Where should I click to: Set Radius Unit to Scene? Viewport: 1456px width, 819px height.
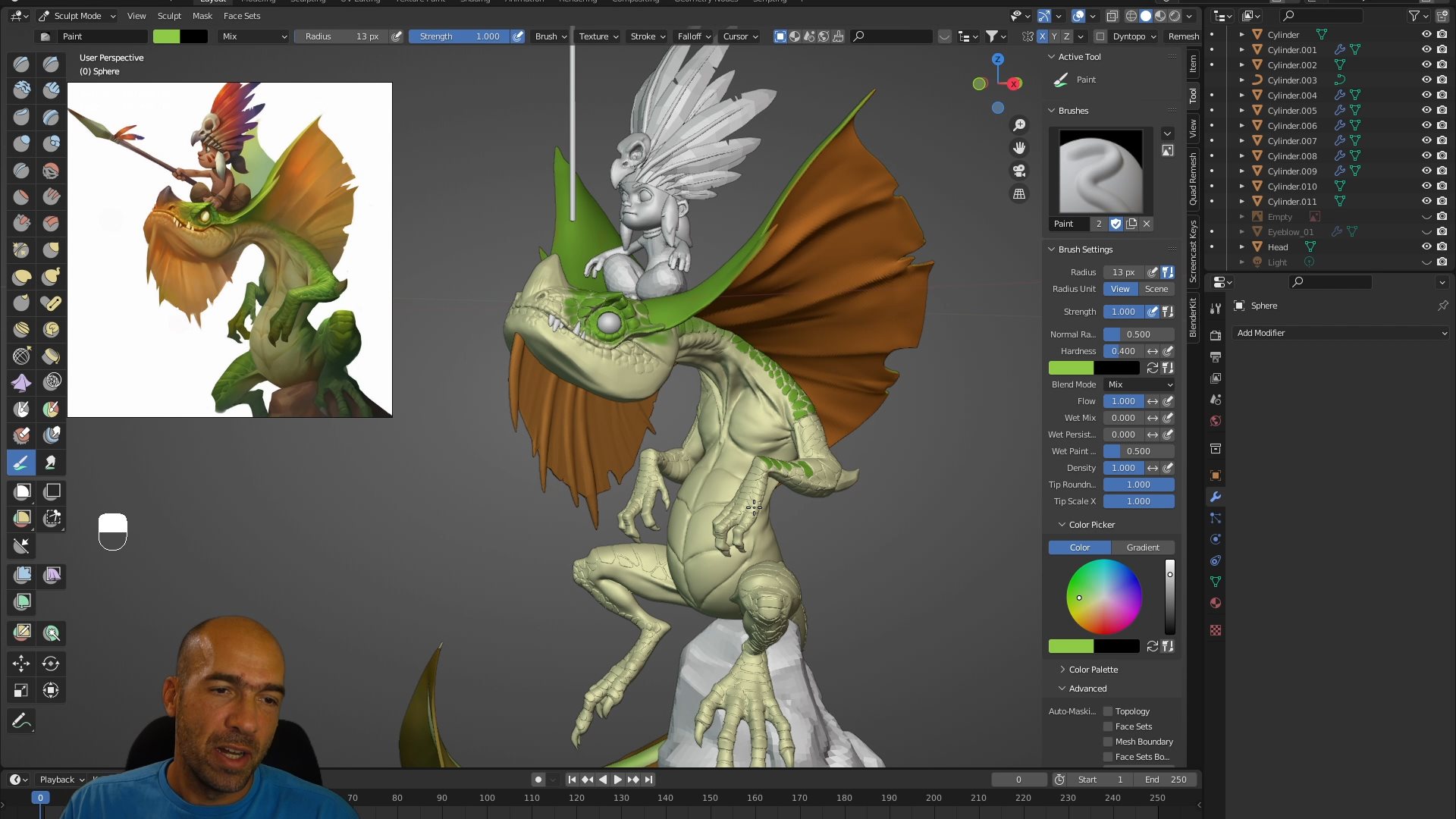point(1156,289)
